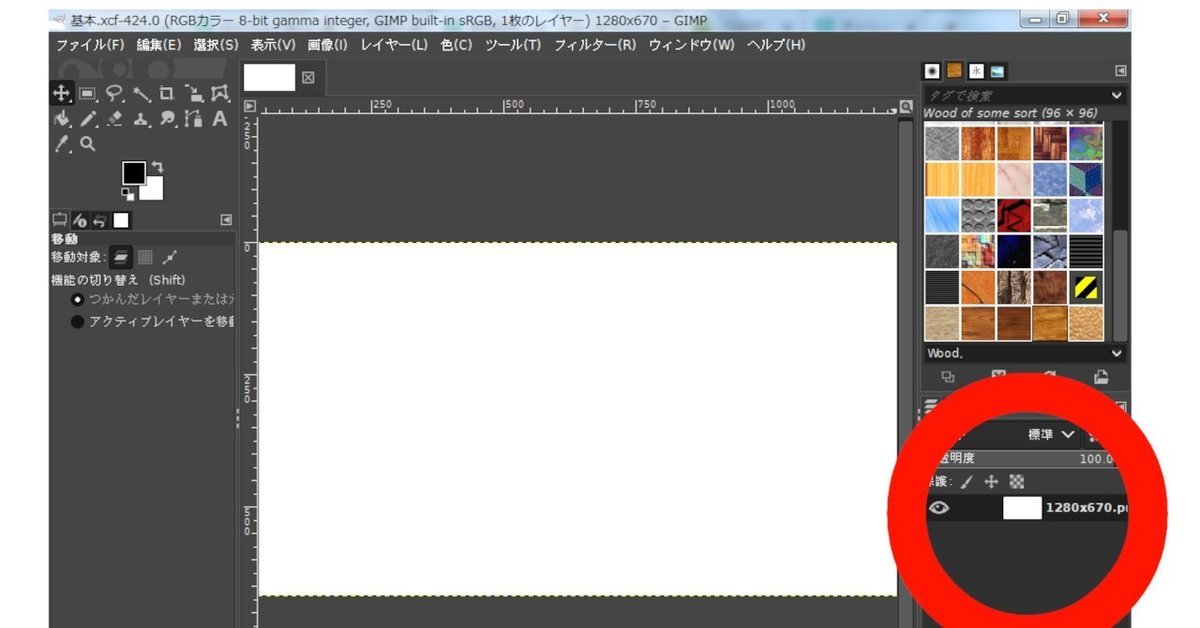Select the Color Picker eyedropper tool
The height and width of the screenshot is (628, 1200).
click(61, 145)
